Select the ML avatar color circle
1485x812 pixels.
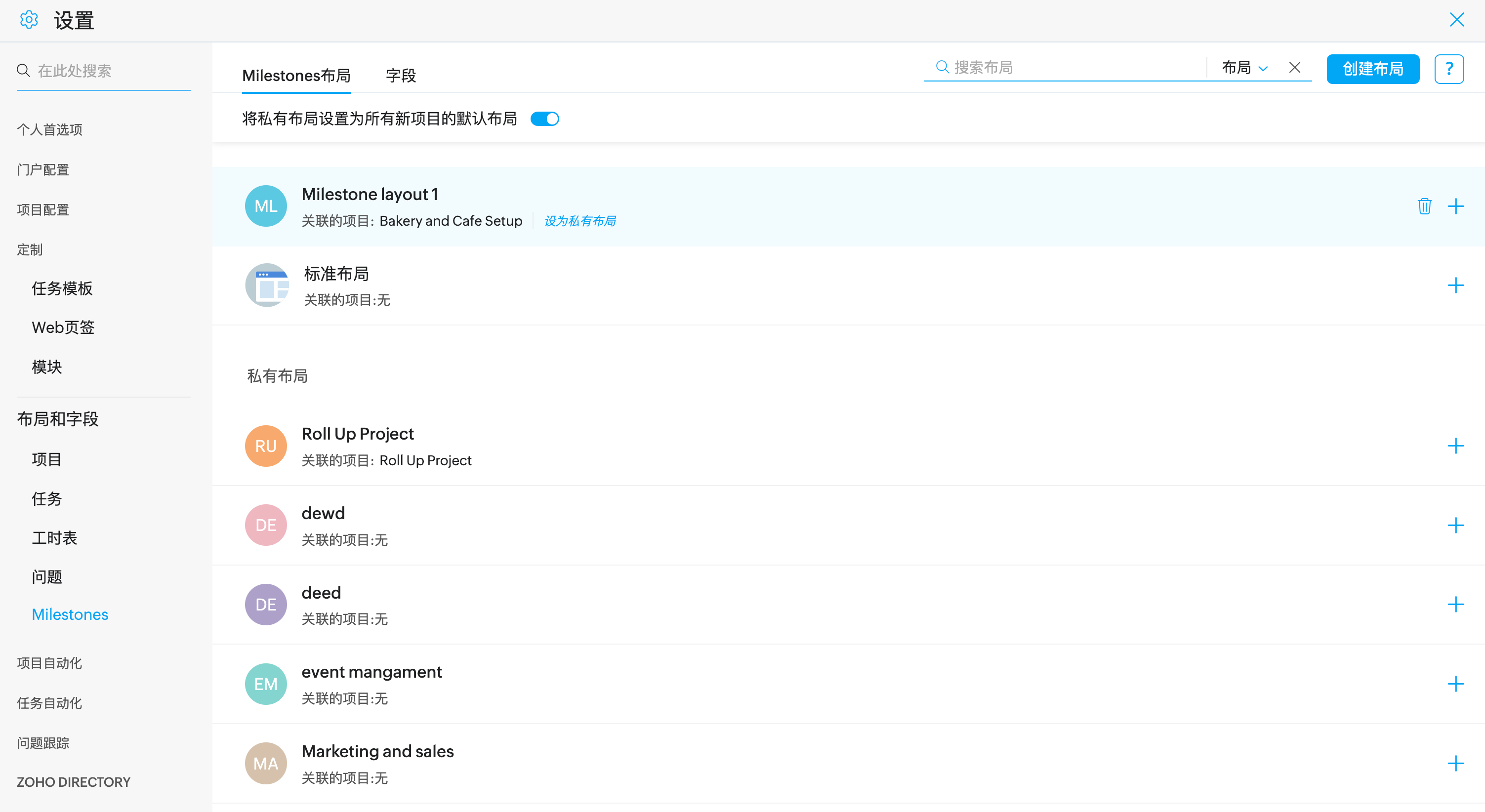(x=266, y=206)
